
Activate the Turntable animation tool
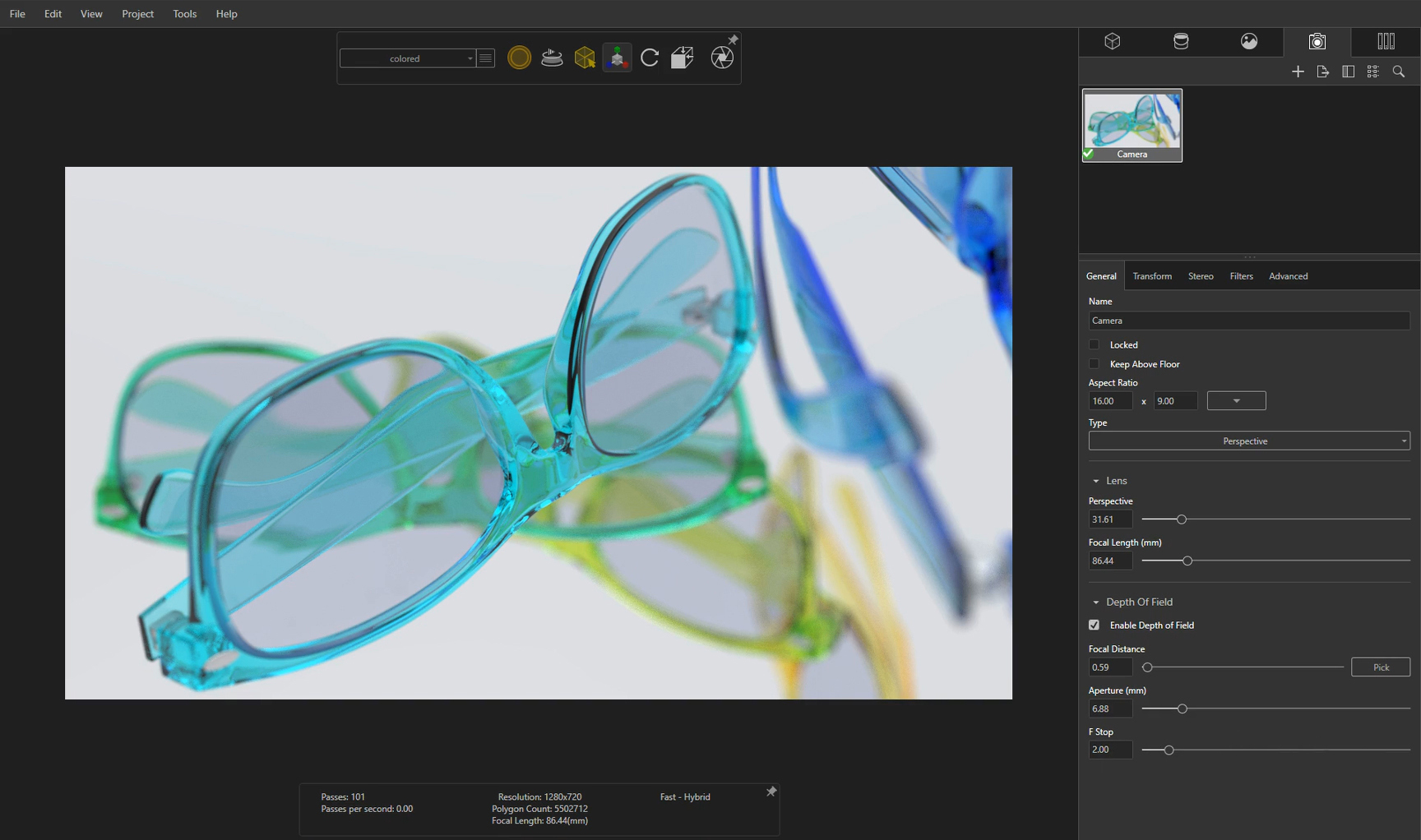(551, 58)
